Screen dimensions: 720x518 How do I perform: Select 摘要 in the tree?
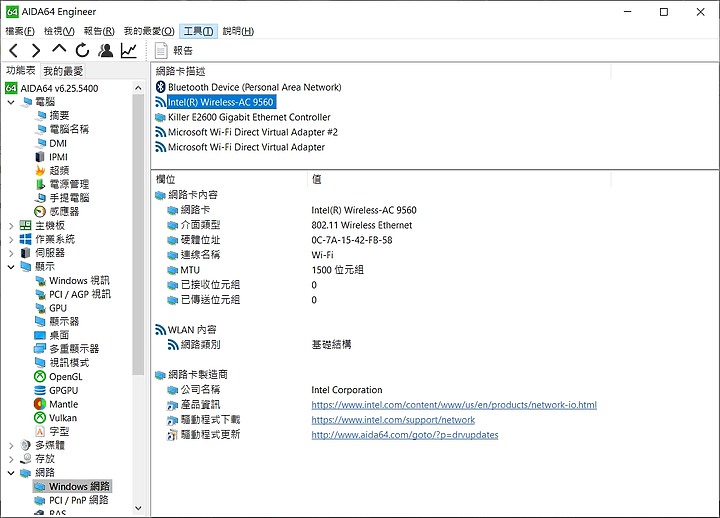coord(59,116)
